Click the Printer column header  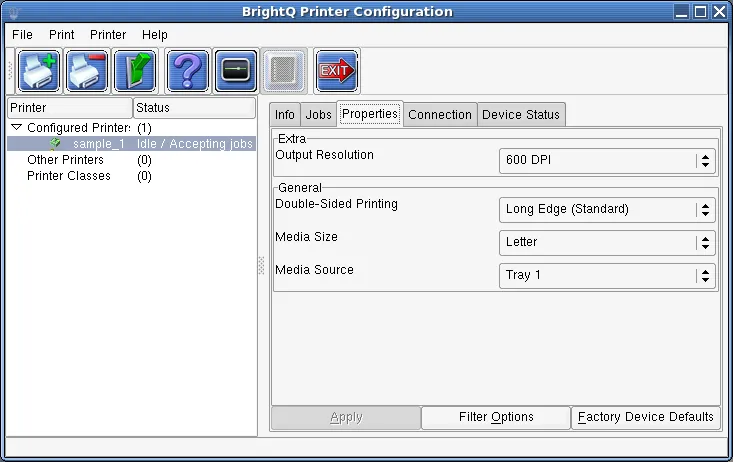(x=70, y=108)
